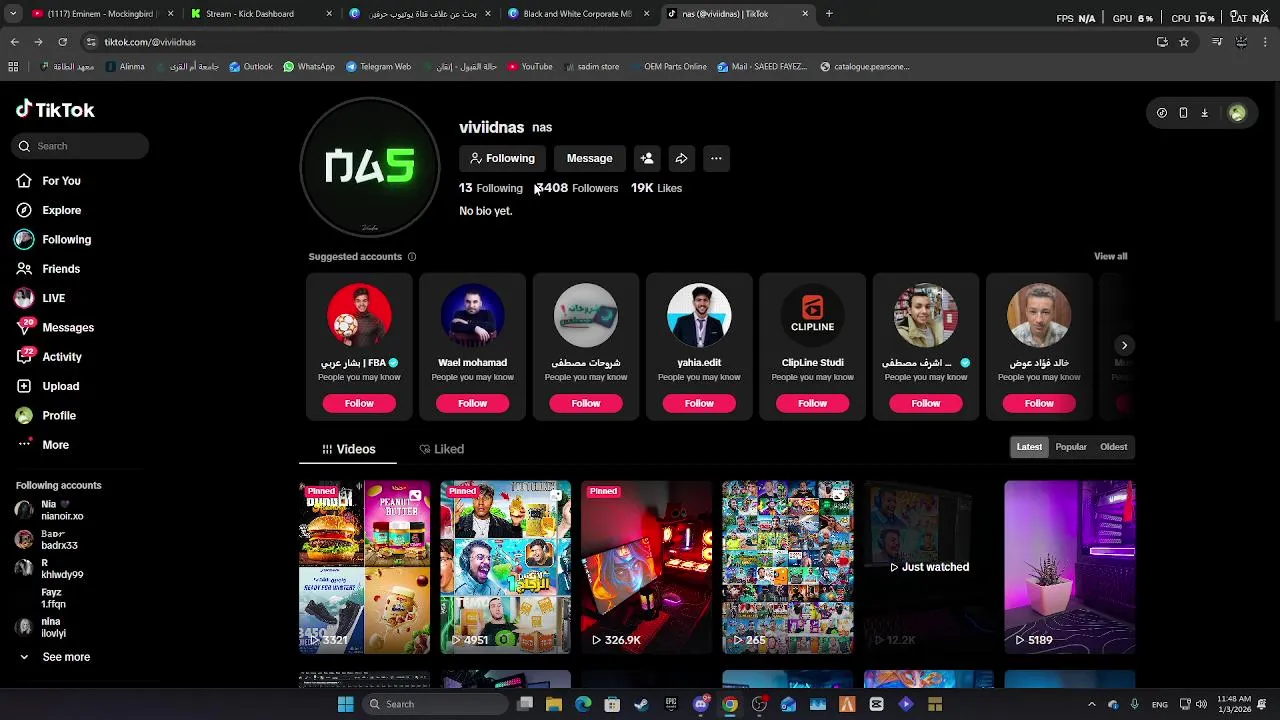Screen dimensions: 1280x720
Task: Open the video with 5189 views
Action: (1070, 567)
